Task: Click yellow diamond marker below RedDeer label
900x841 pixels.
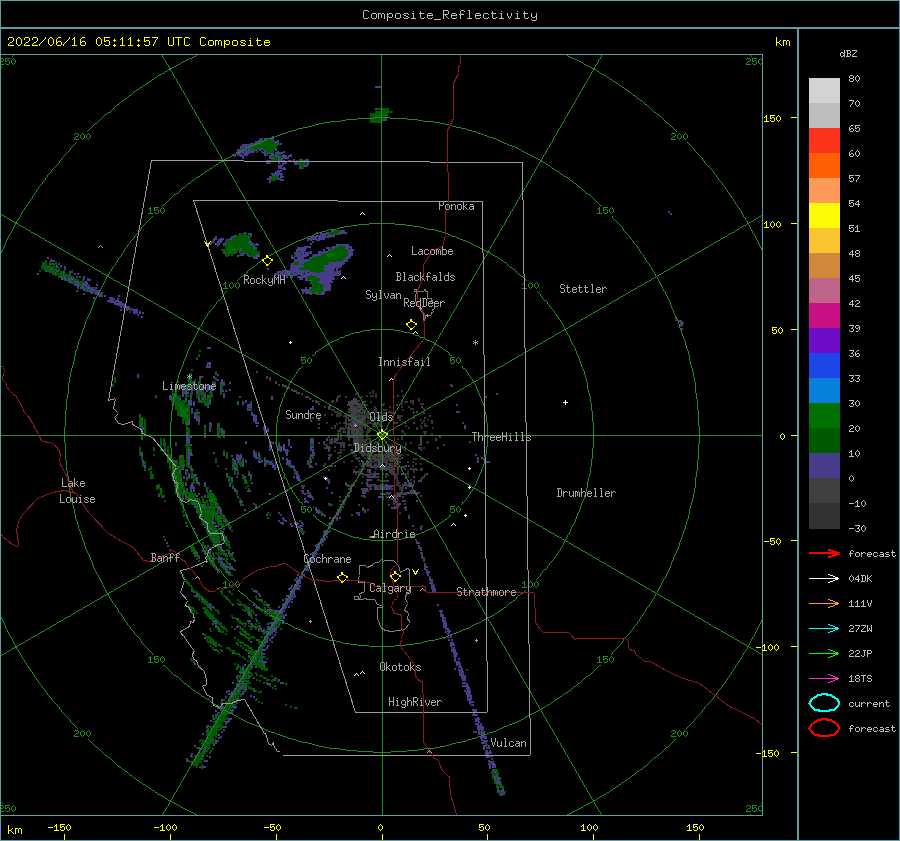Action: pyautogui.click(x=411, y=325)
